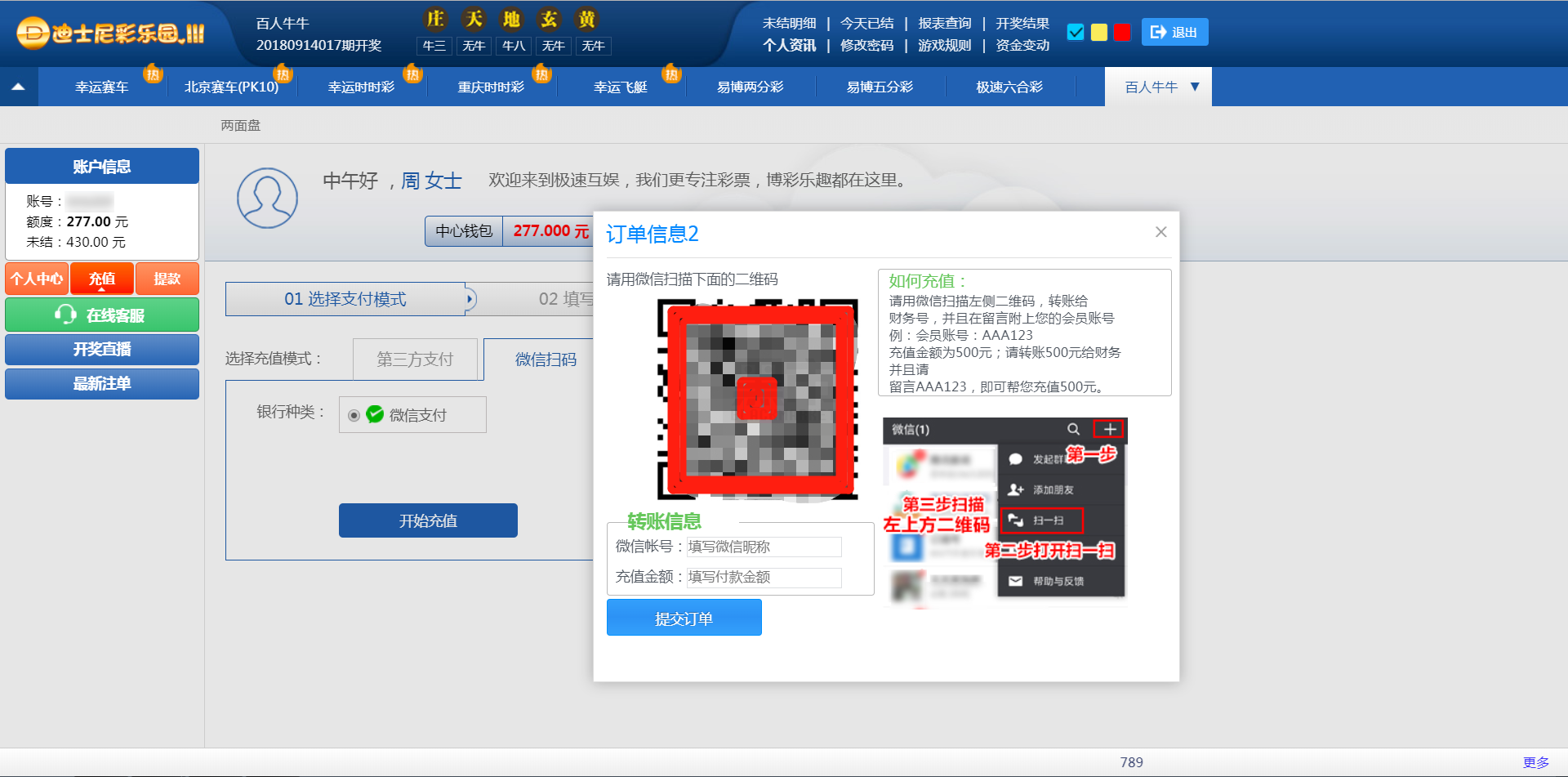Close the 订单信息2 dialog with X

coord(1160,232)
